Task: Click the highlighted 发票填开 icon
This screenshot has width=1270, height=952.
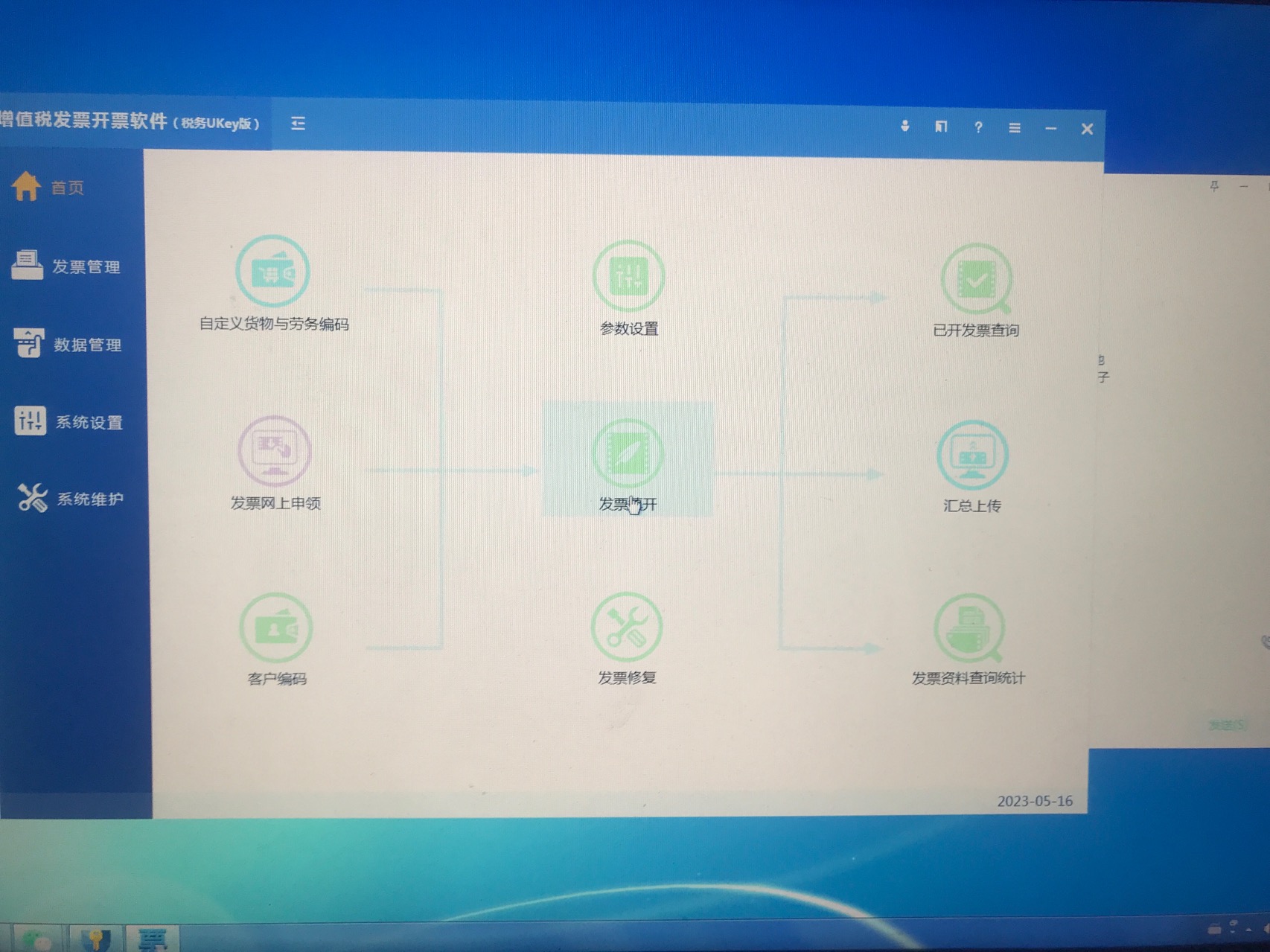Action: [x=628, y=453]
